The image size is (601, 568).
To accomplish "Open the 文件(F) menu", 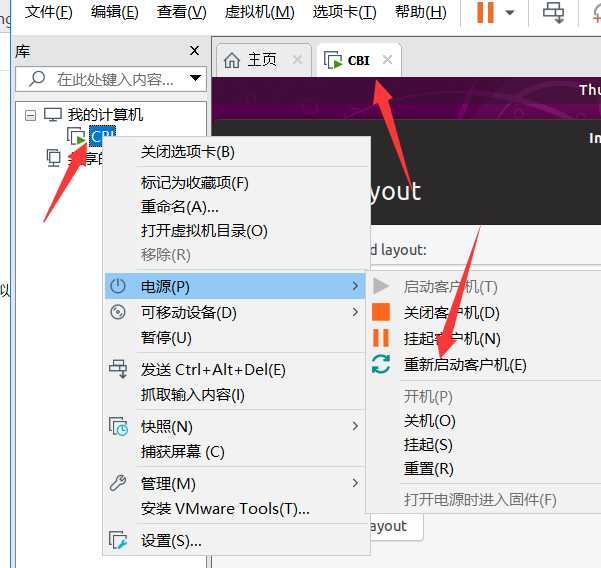I will click(49, 12).
